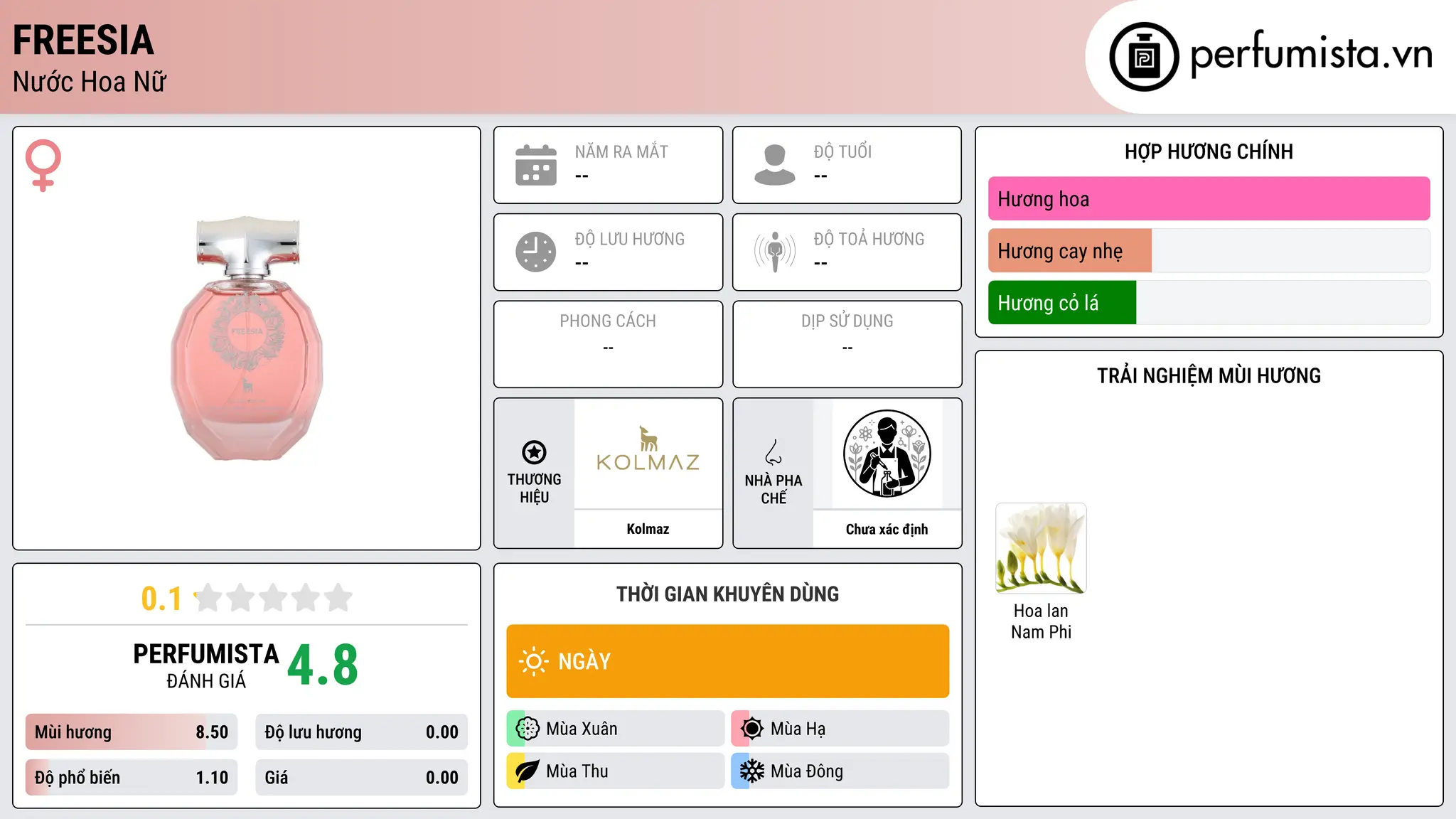Click the green 4.8 Perfumista score
Image resolution: width=1456 pixels, height=819 pixels.
(x=323, y=665)
